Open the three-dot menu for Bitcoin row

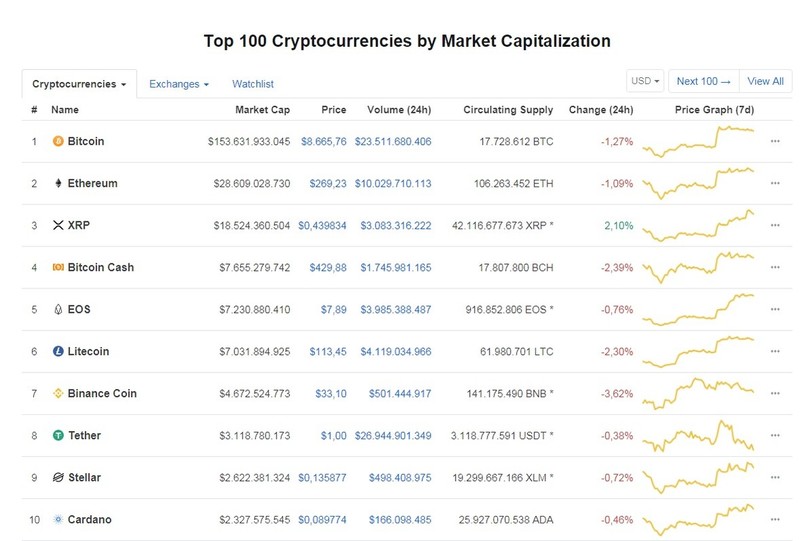775,141
